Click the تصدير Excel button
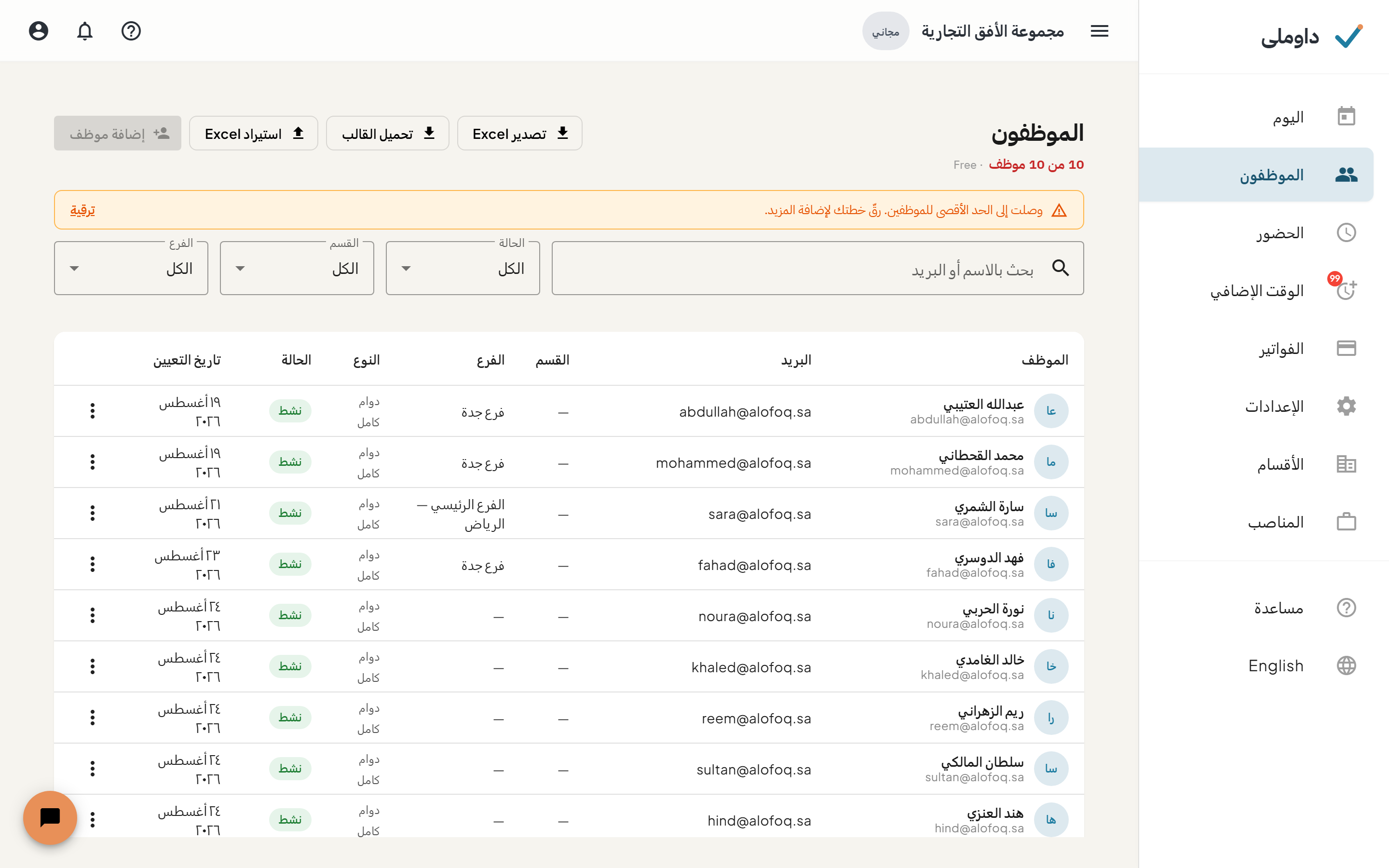This screenshot has width=1389, height=868. [x=519, y=133]
